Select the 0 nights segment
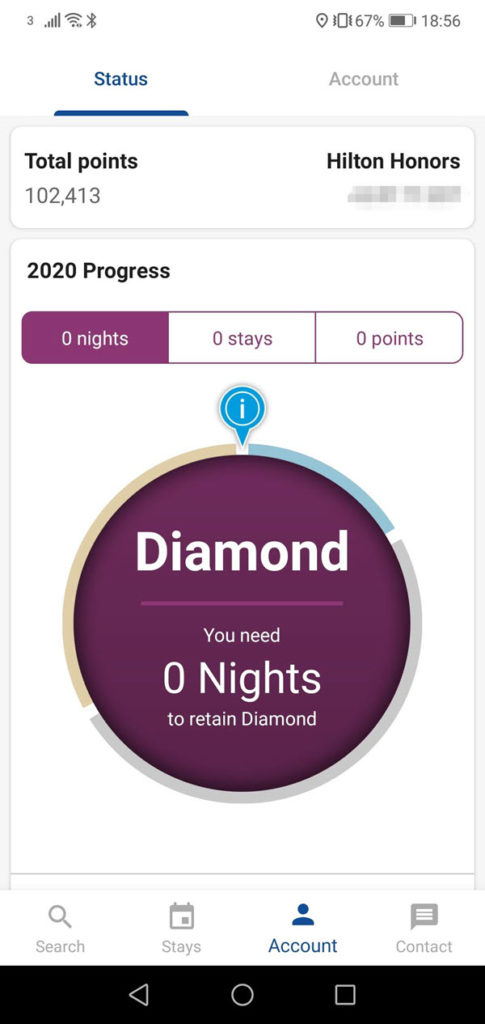Image resolution: width=485 pixels, height=1024 pixels. tap(95, 338)
